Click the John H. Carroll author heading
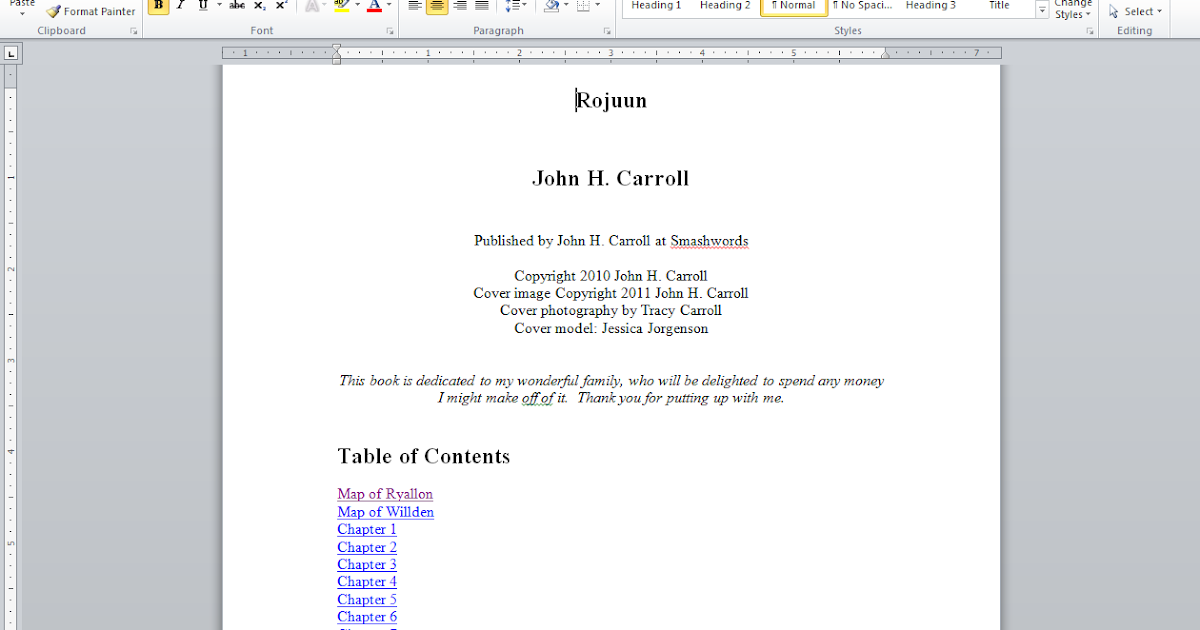The width and height of the screenshot is (1200, 630). (x=611, y=178)
